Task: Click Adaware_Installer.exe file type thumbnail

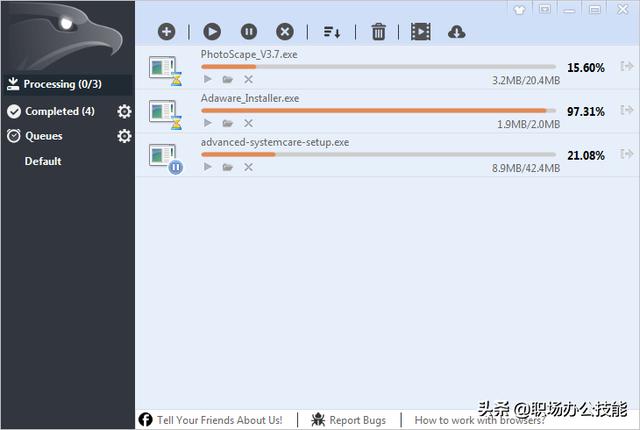Action: [x=165, y=114]
